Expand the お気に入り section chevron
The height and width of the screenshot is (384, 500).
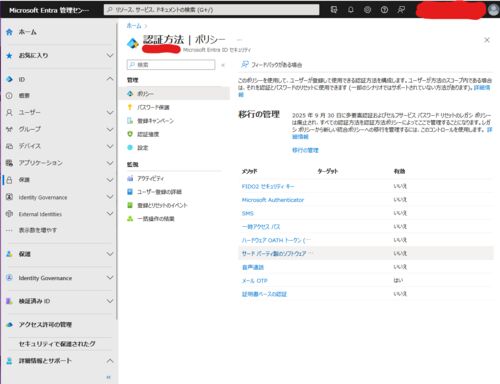[110, 55]
